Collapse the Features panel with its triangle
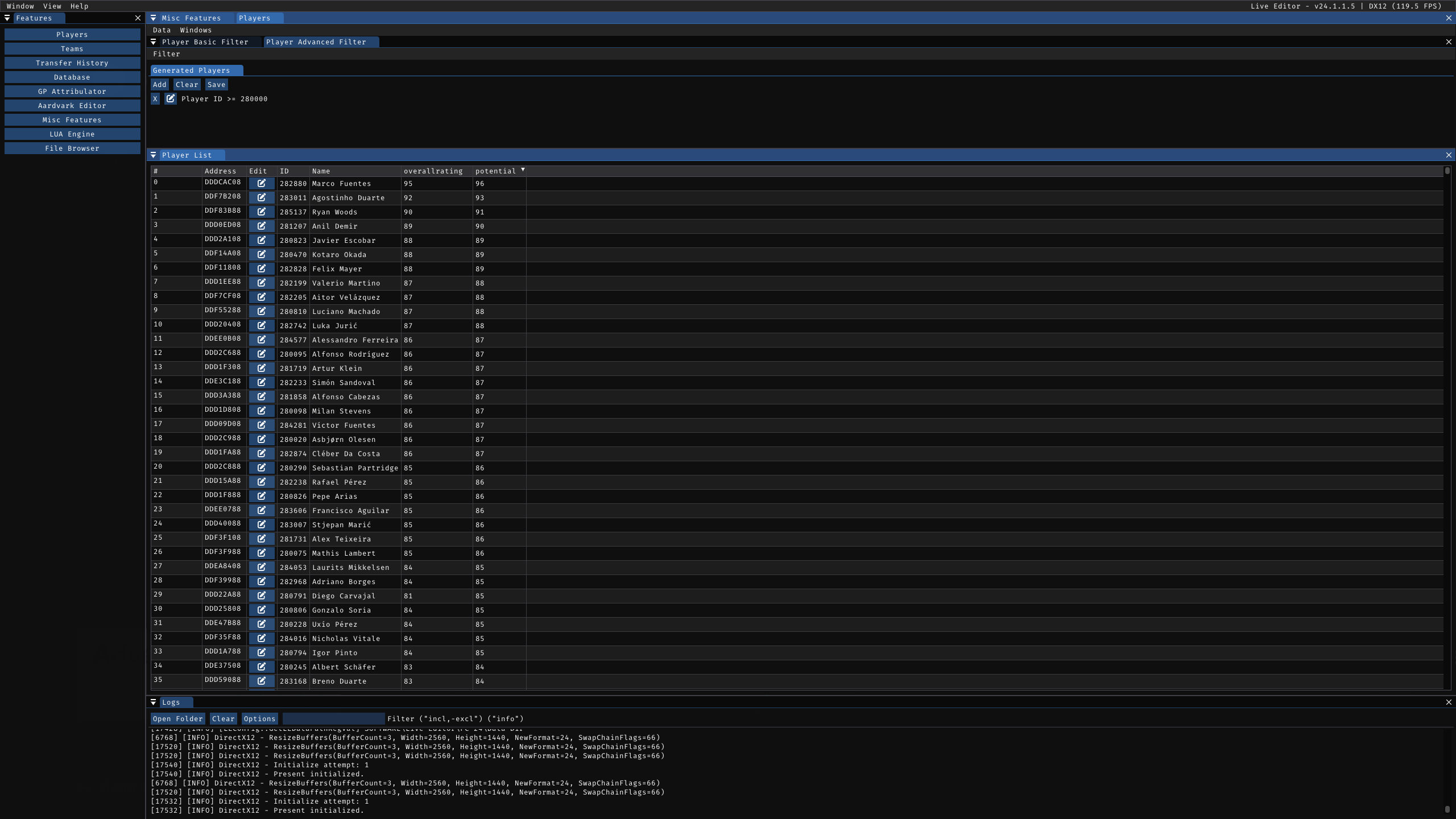The width and height of the screenshot is (1456, 819). coord(7,18)
